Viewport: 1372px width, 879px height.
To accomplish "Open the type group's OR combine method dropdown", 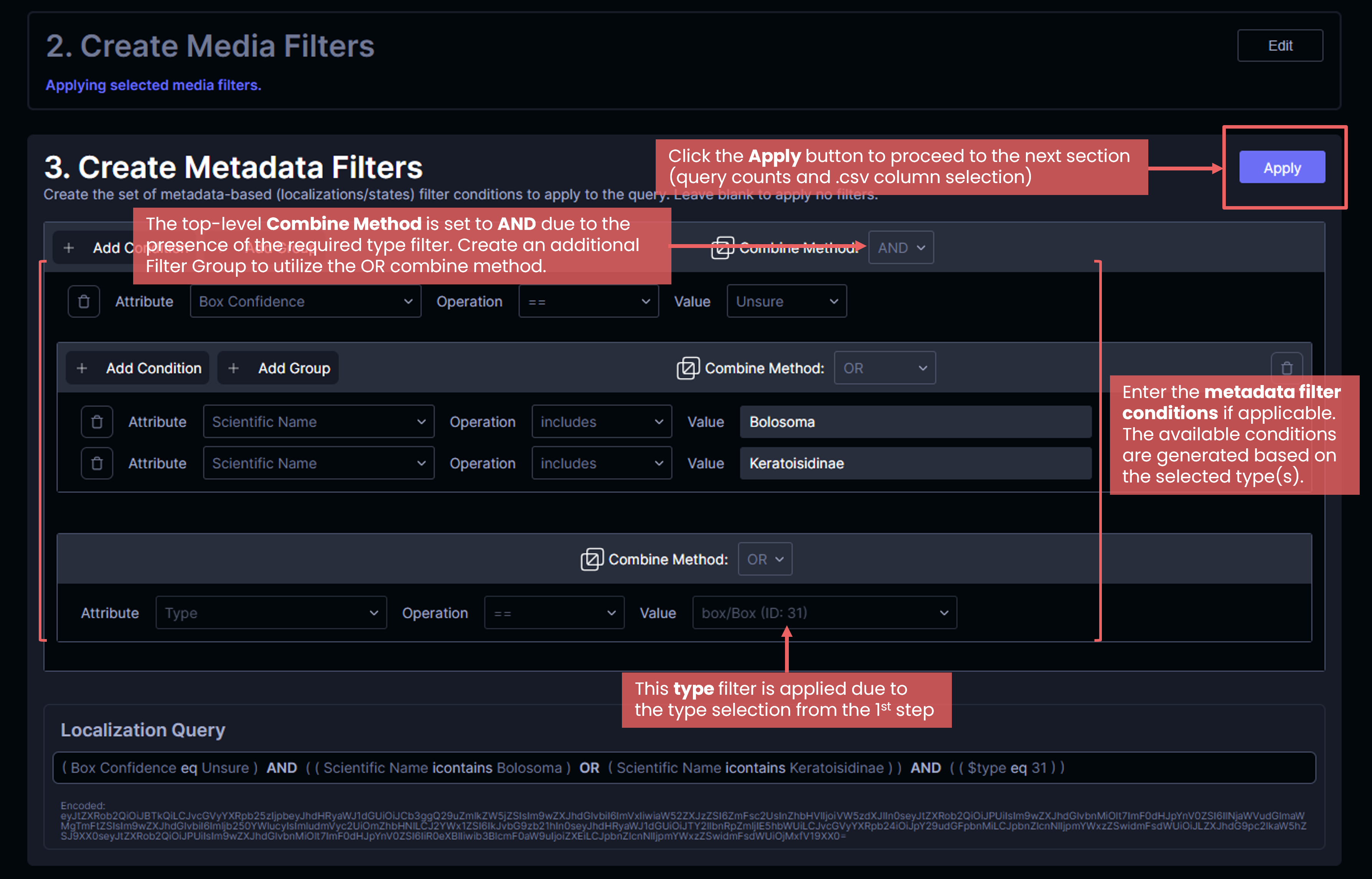I will point(765,559).
